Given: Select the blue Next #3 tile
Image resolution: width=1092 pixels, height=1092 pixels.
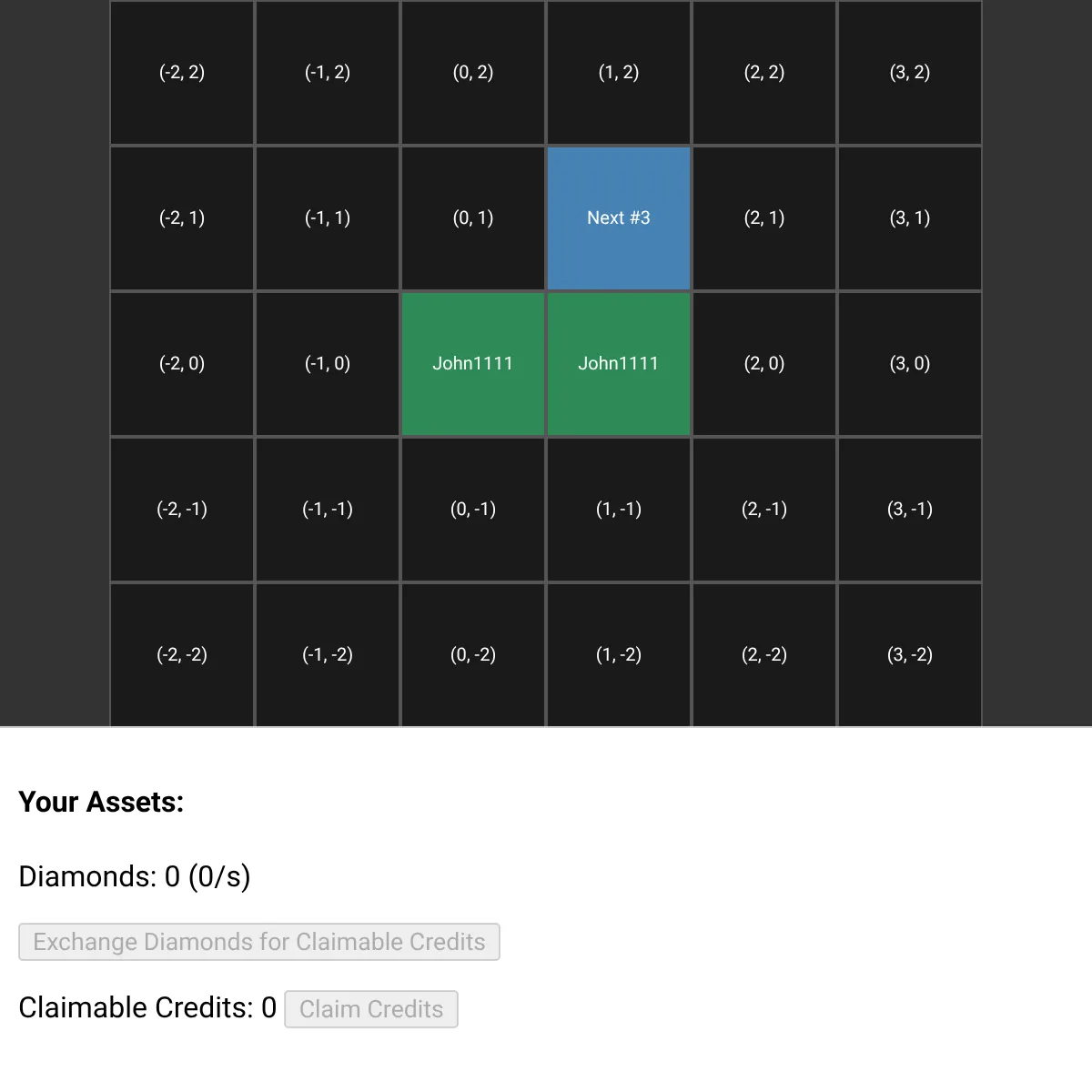Looking at the screenshot, I should tap(619, 218).
